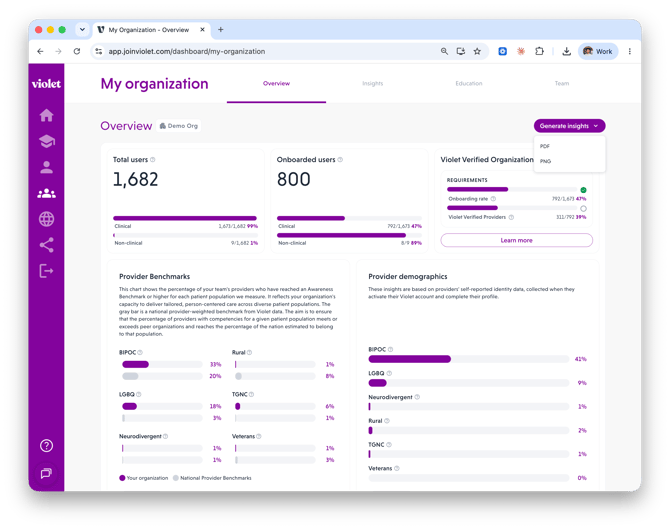
Task: Click the info icon beside Rural benchmark
Action: (250, 353)
